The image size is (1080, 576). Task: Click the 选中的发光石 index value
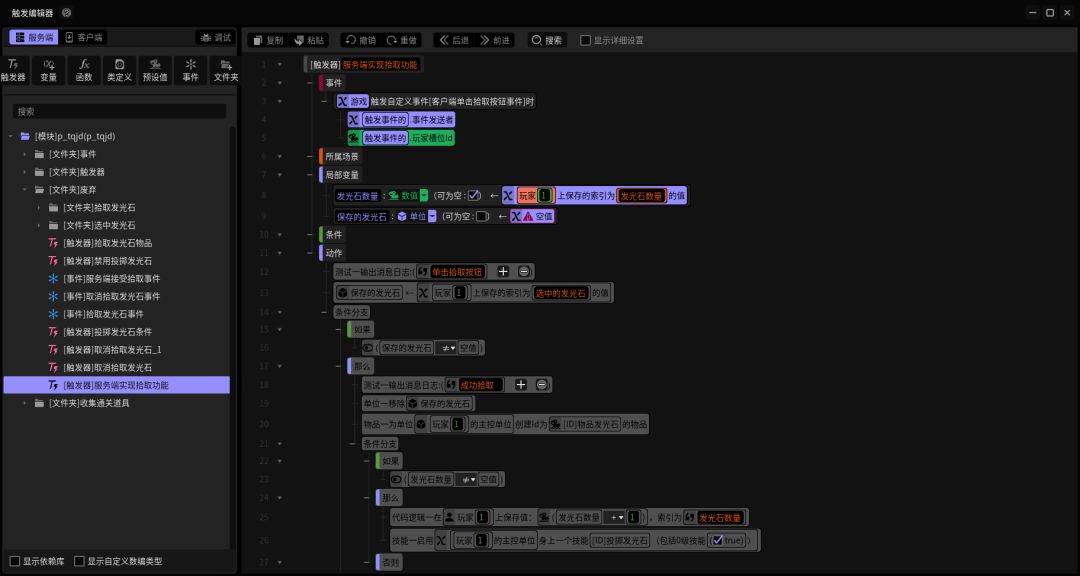pyautogui.click(x=561, y=293)
